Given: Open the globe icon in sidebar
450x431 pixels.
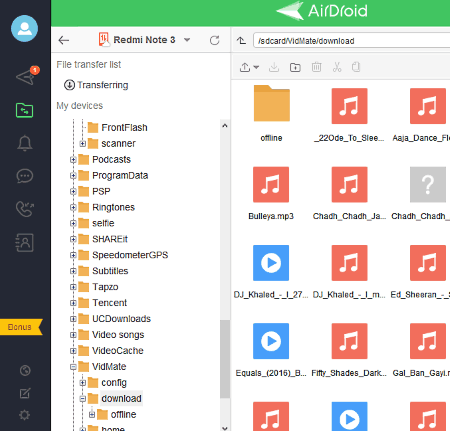Looking at the screenshot, I should click(x=25, y=370).
